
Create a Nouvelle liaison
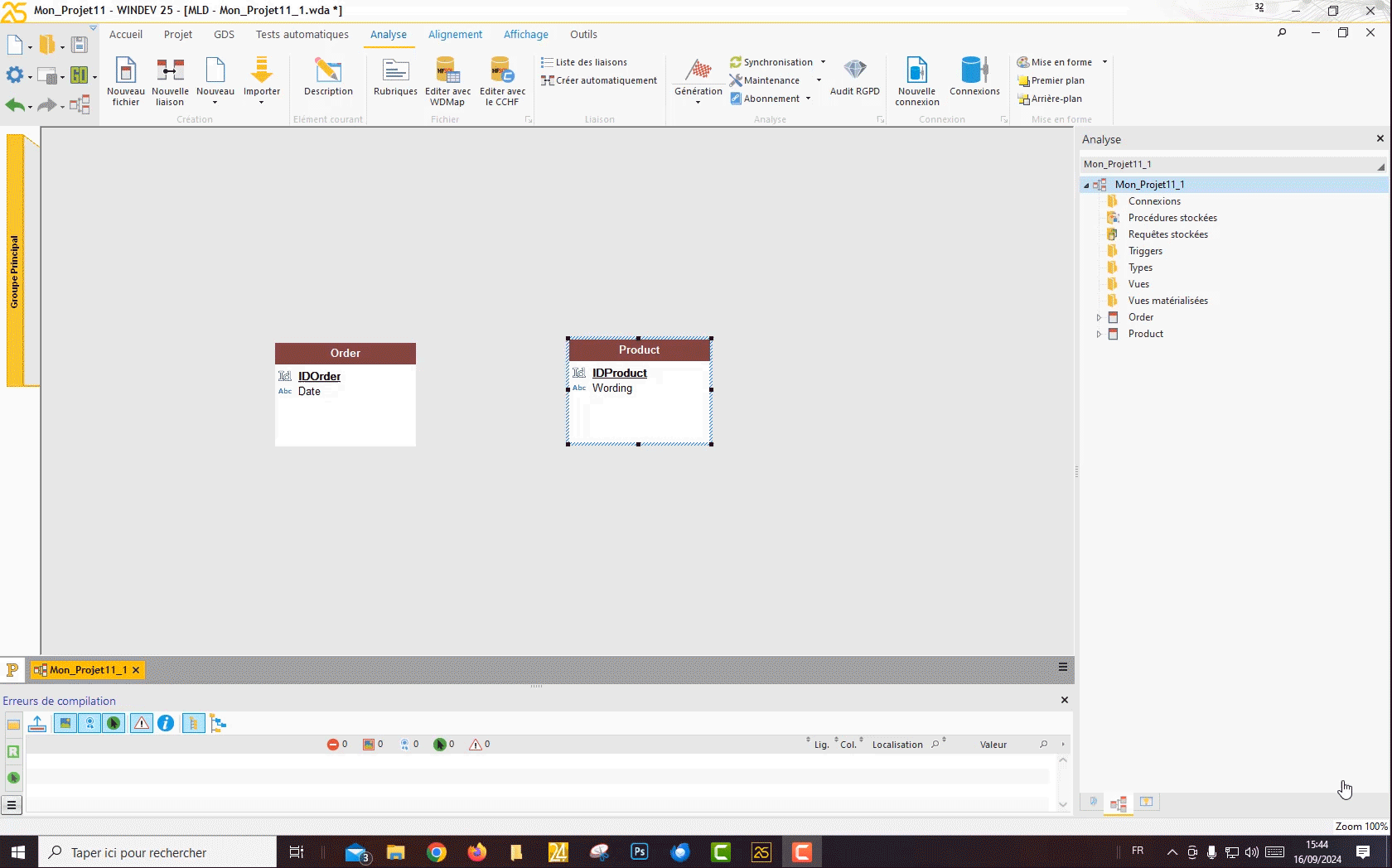coord(170,81)
